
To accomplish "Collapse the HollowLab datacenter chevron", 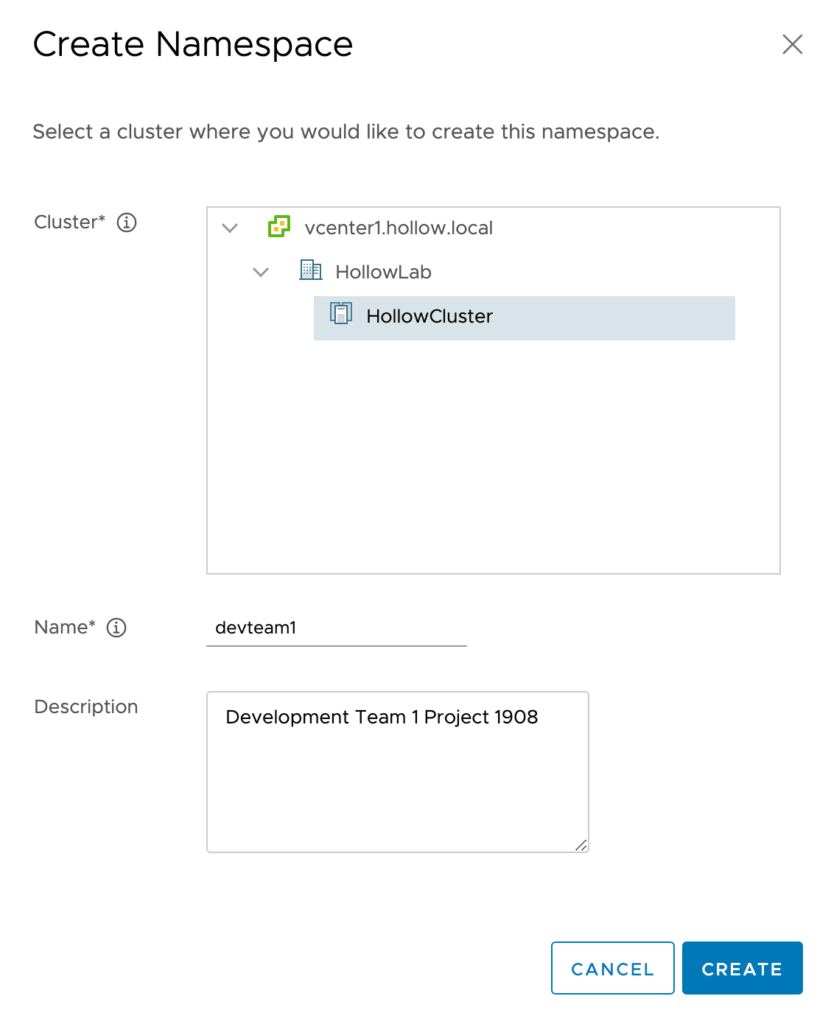I will tap(261, 272).
